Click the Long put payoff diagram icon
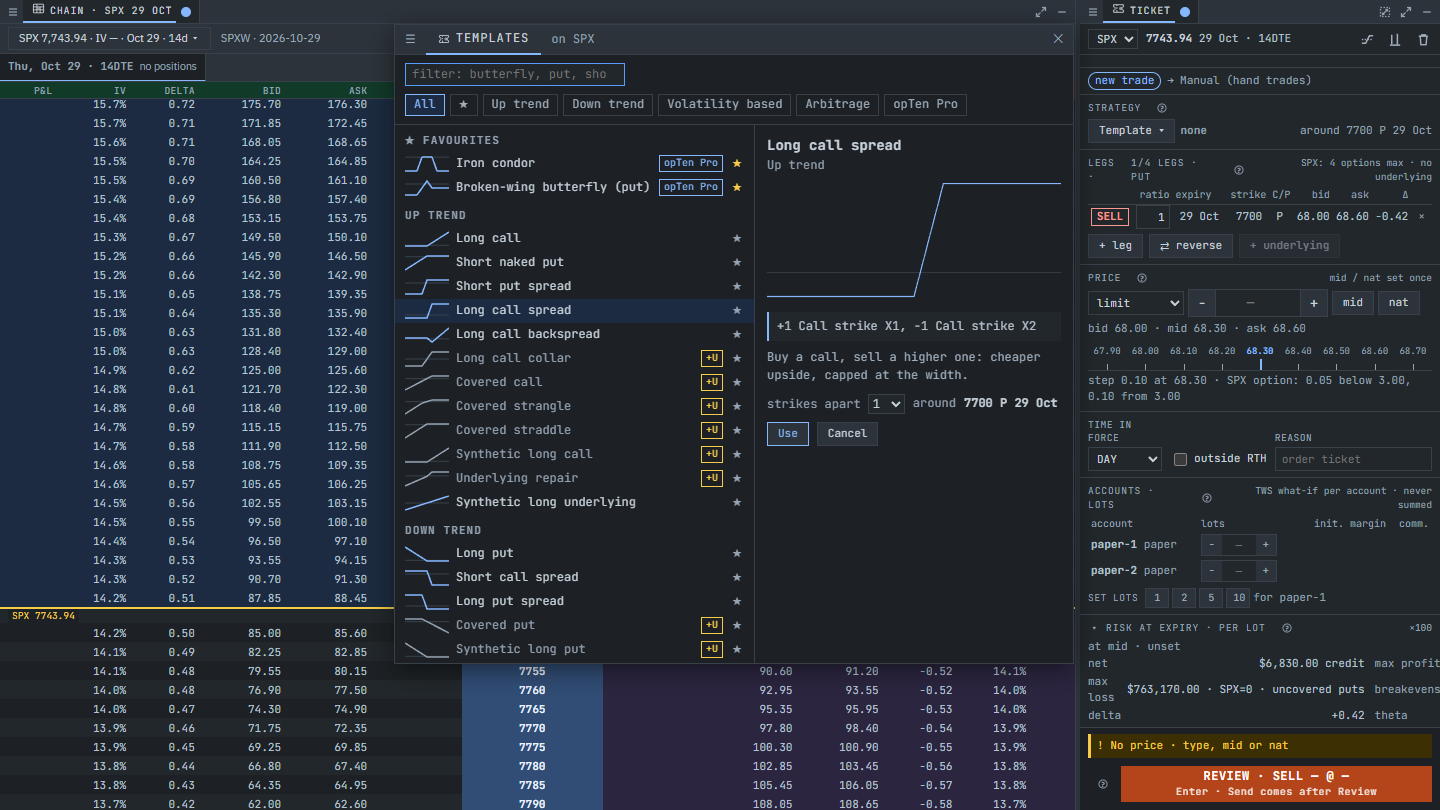The image size is (1440, 810). coord(427,553)
